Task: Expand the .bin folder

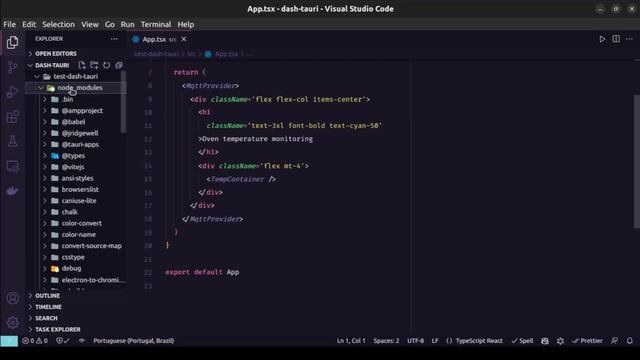Action: [x=76, y=99]
